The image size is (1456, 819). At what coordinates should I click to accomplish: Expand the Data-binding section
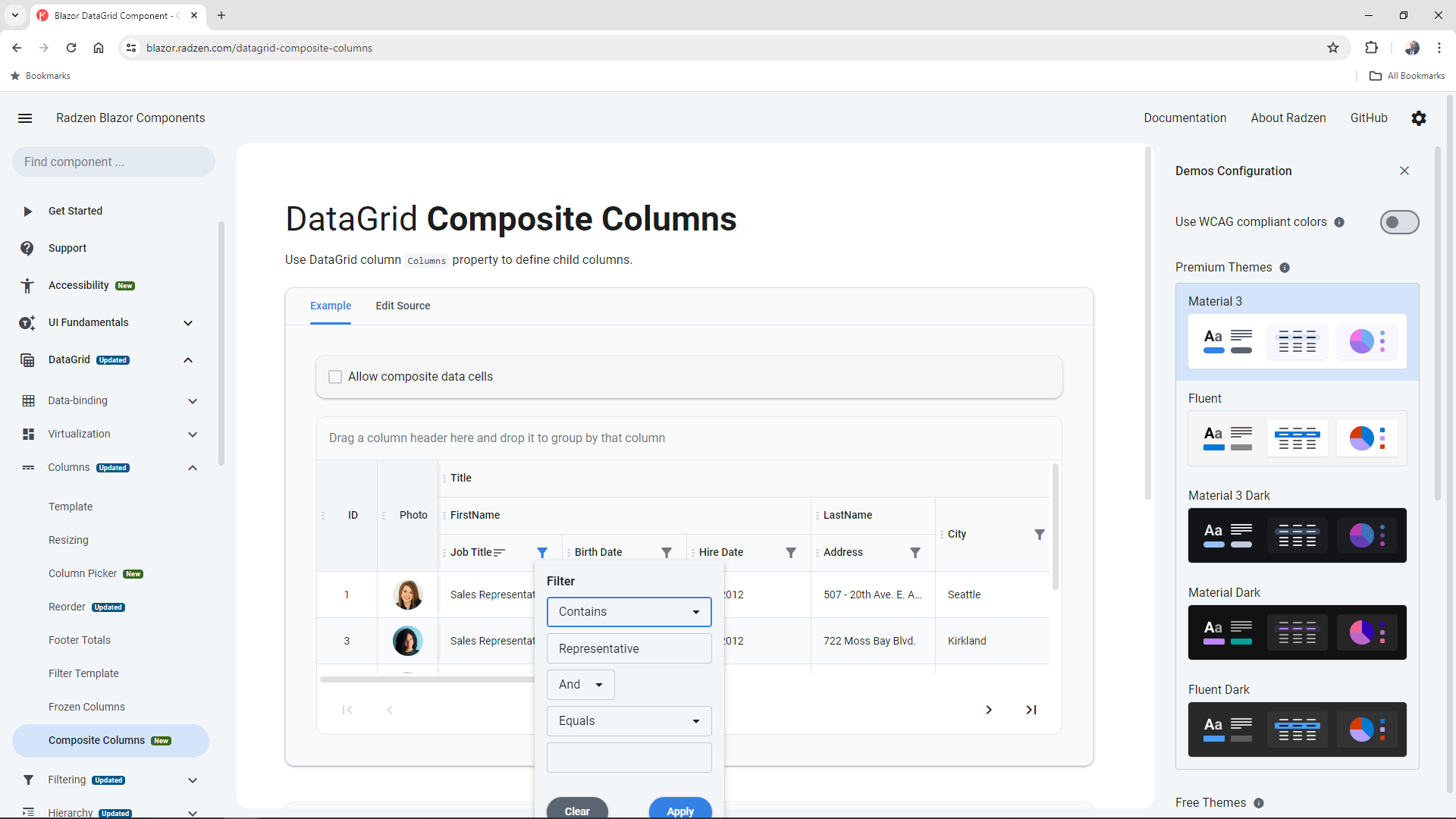point(193,401)
